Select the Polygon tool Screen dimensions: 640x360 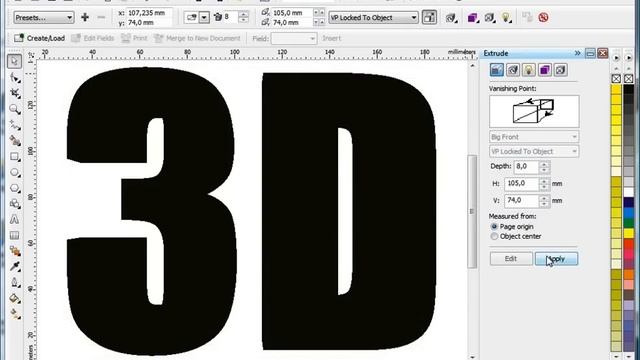pyautogui.click(x=15, y=188)
